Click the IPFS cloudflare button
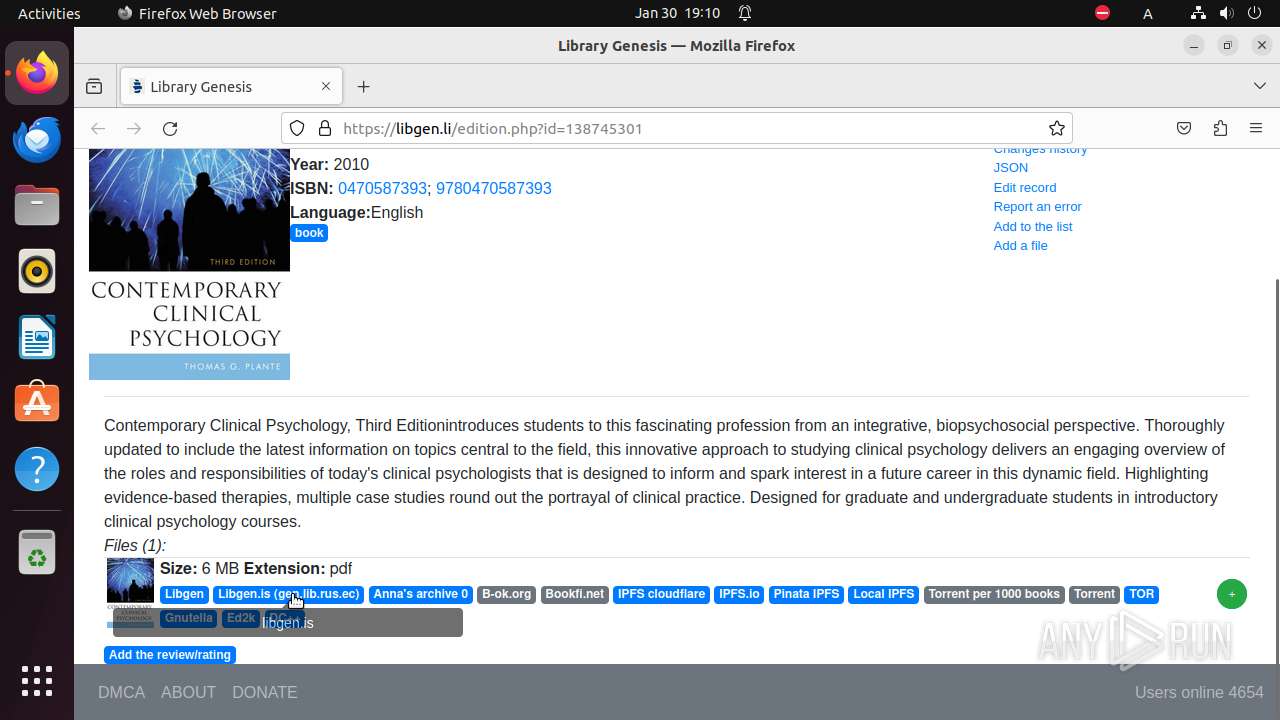 (661, 594)
